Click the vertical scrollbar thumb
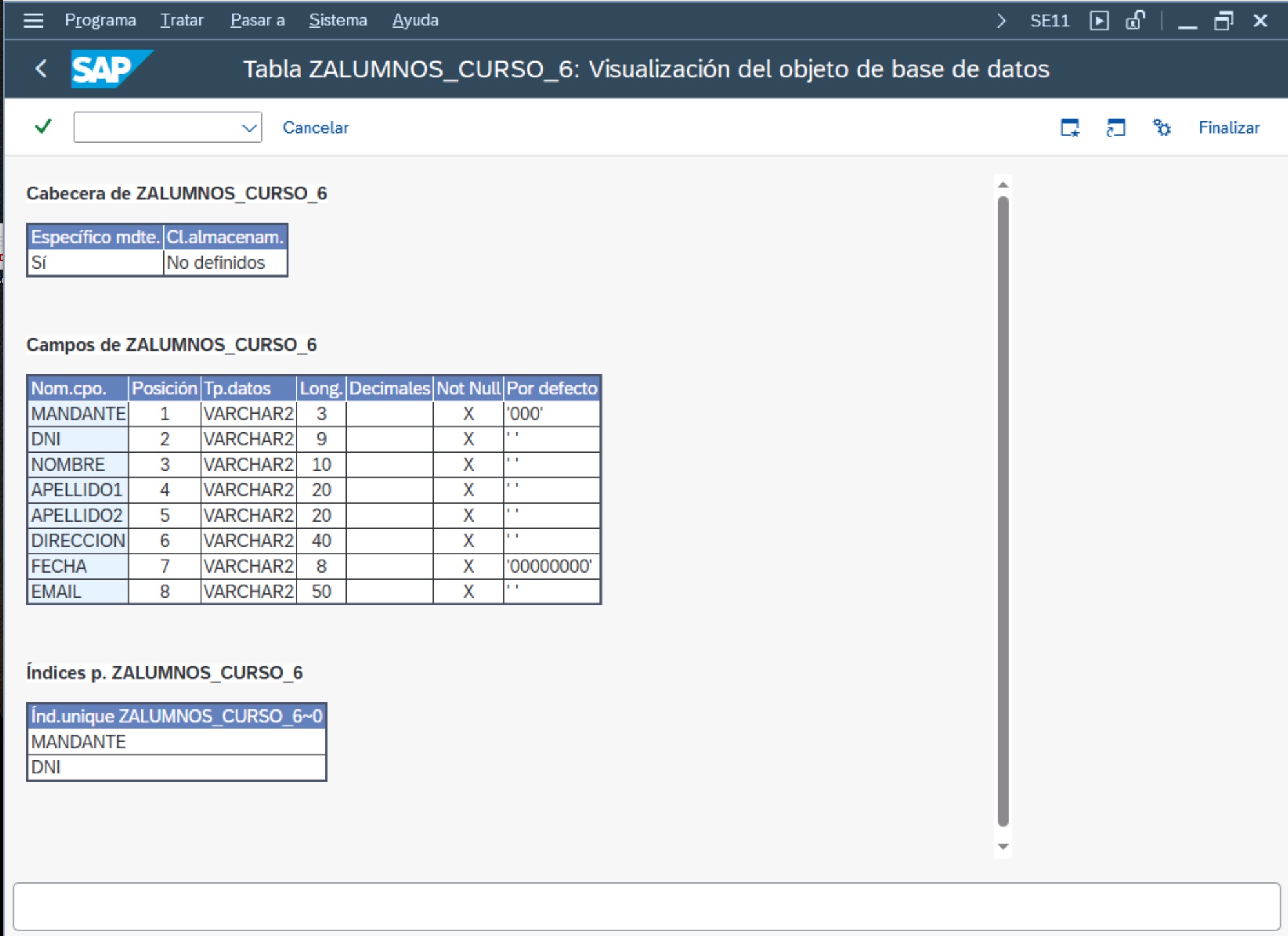 (x=1003, y=510)
